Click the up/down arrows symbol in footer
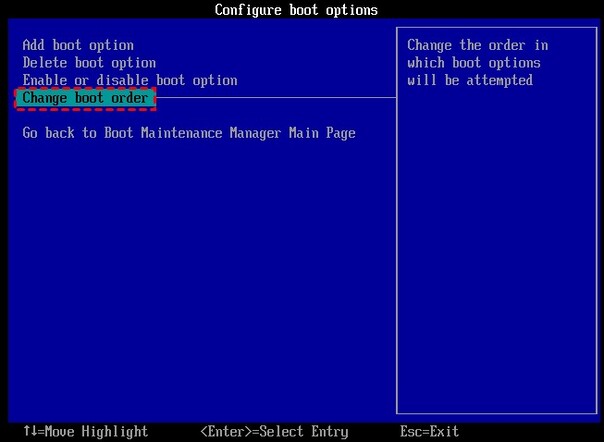The image size is (604, 442). click(x=29, y=432)
